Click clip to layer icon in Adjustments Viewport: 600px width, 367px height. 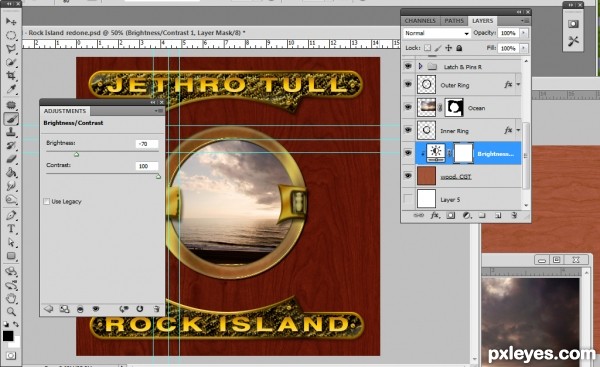80,309
